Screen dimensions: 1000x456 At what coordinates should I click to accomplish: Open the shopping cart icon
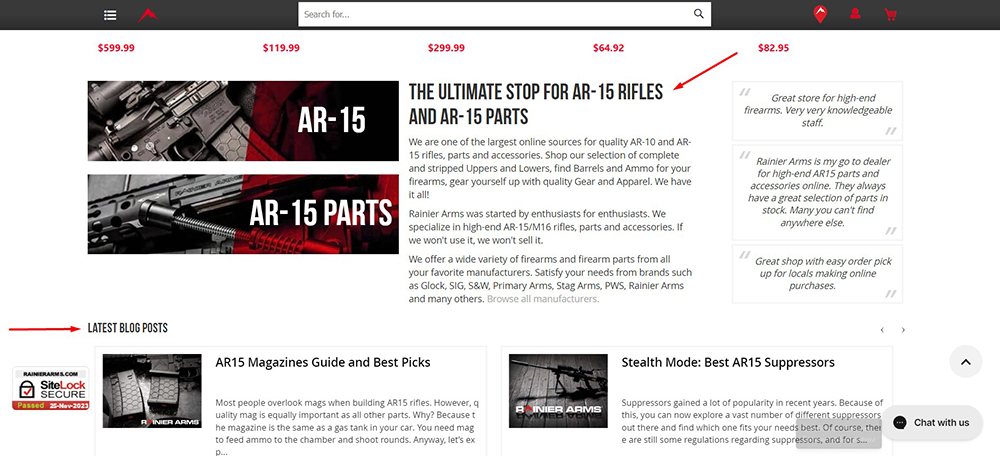(890, 15)
